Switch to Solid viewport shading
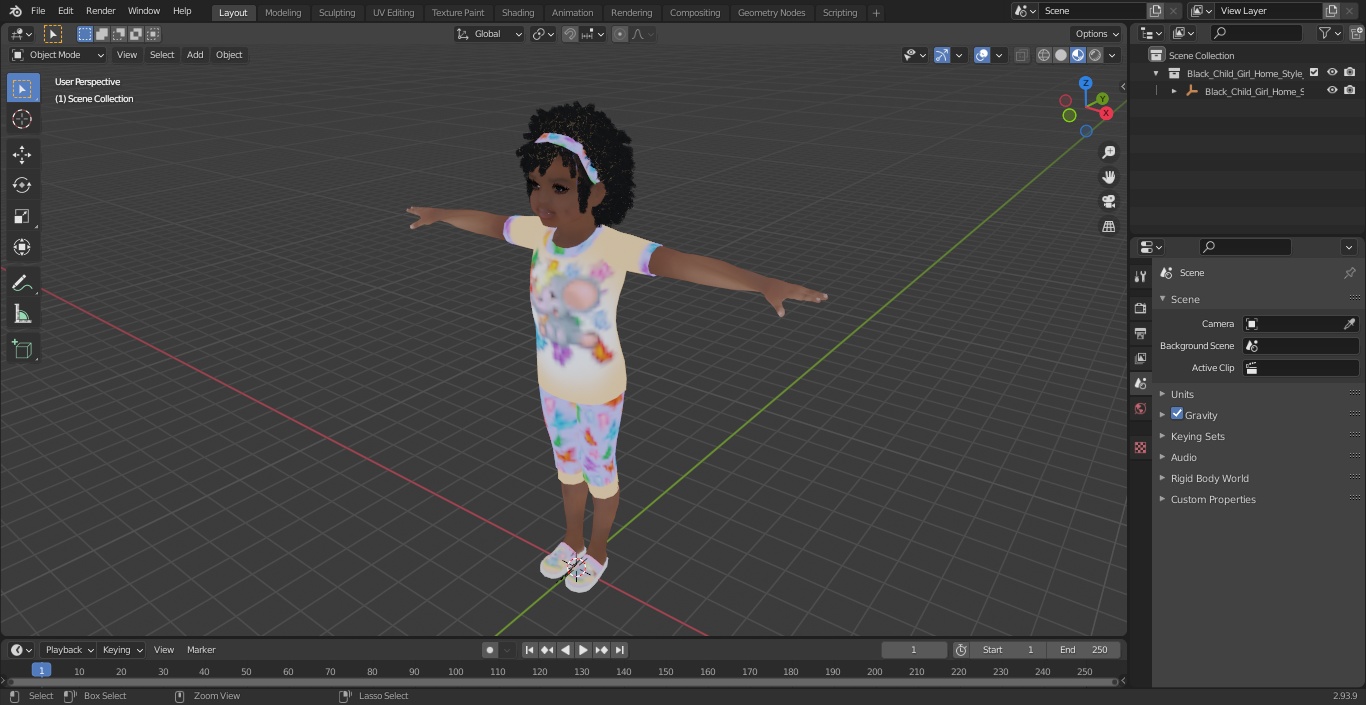1366x705 pixels. click(1061, 55)
